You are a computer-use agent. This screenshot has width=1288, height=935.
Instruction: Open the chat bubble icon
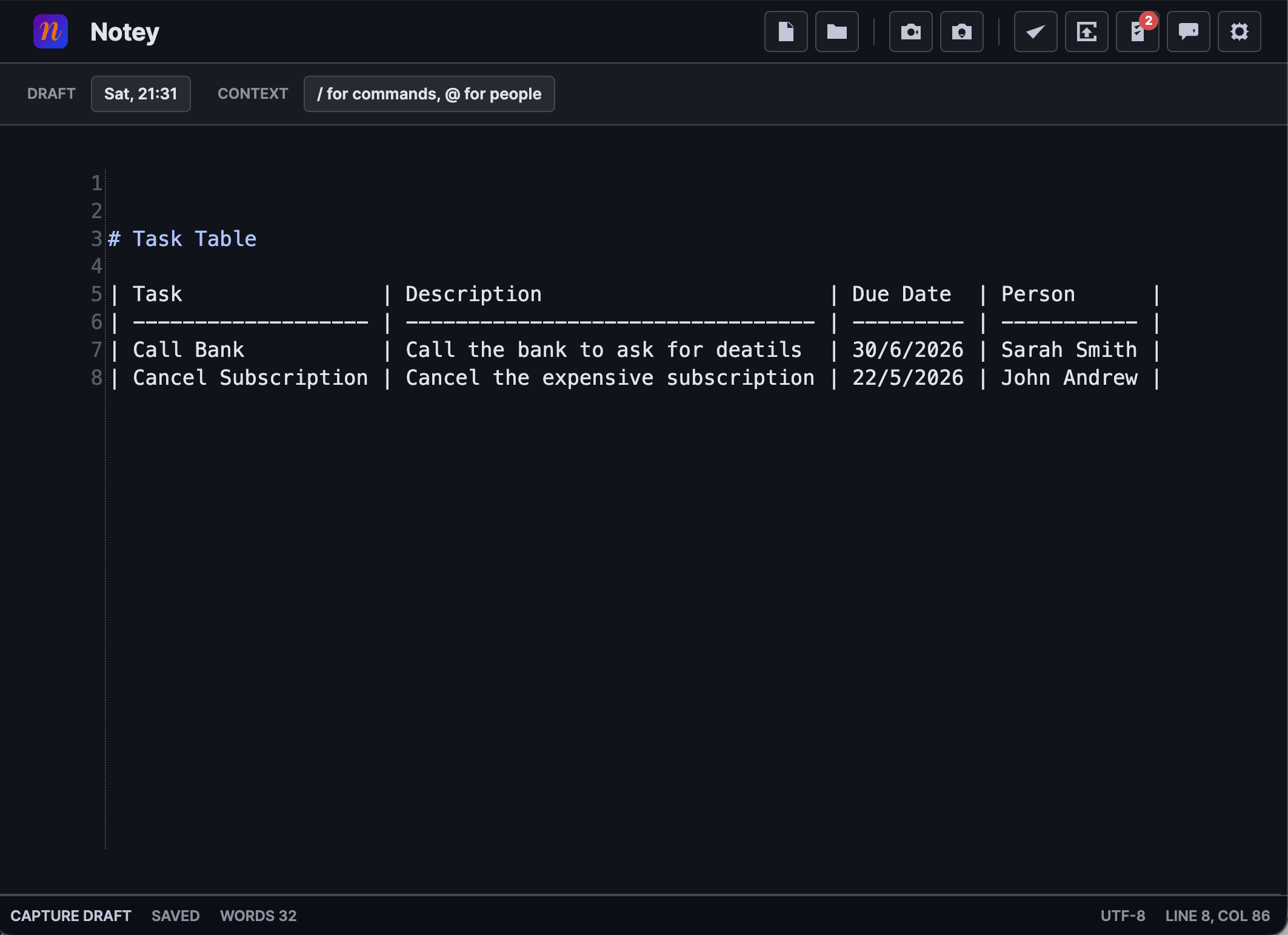pyautogui.click(x=1188, y=32)
